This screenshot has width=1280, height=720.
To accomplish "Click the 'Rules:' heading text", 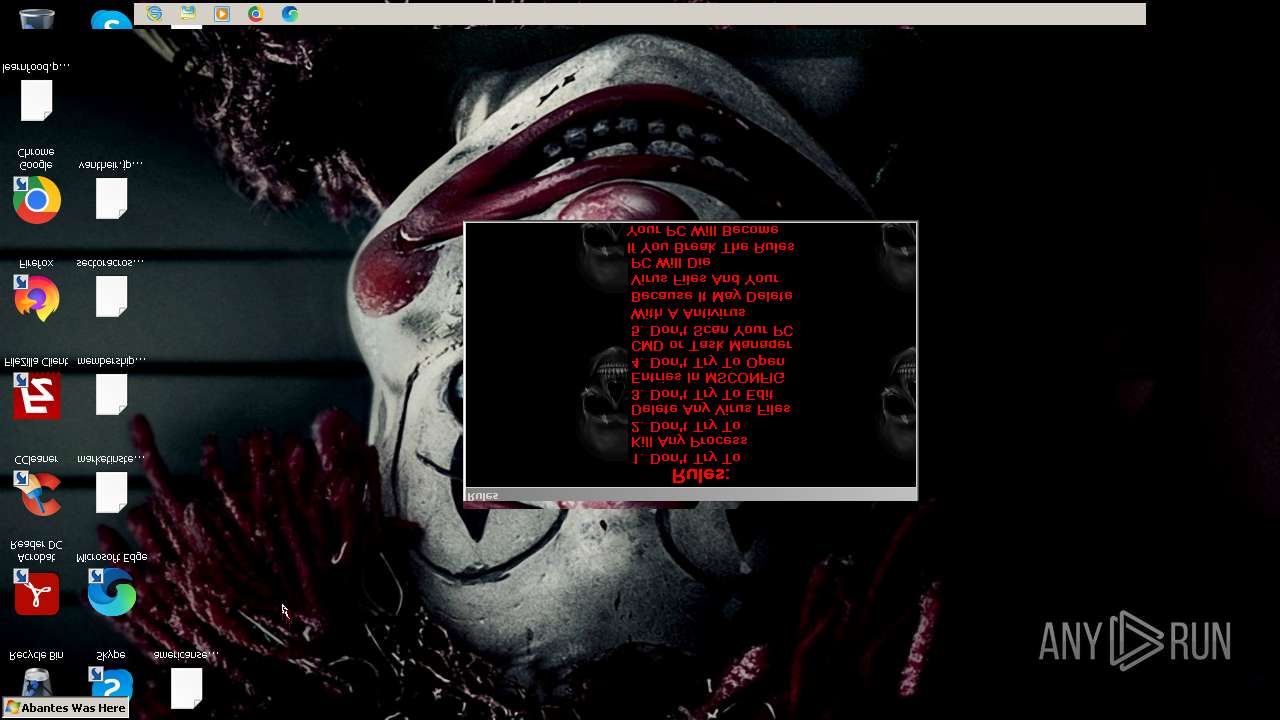I will (x=700, y=475).
